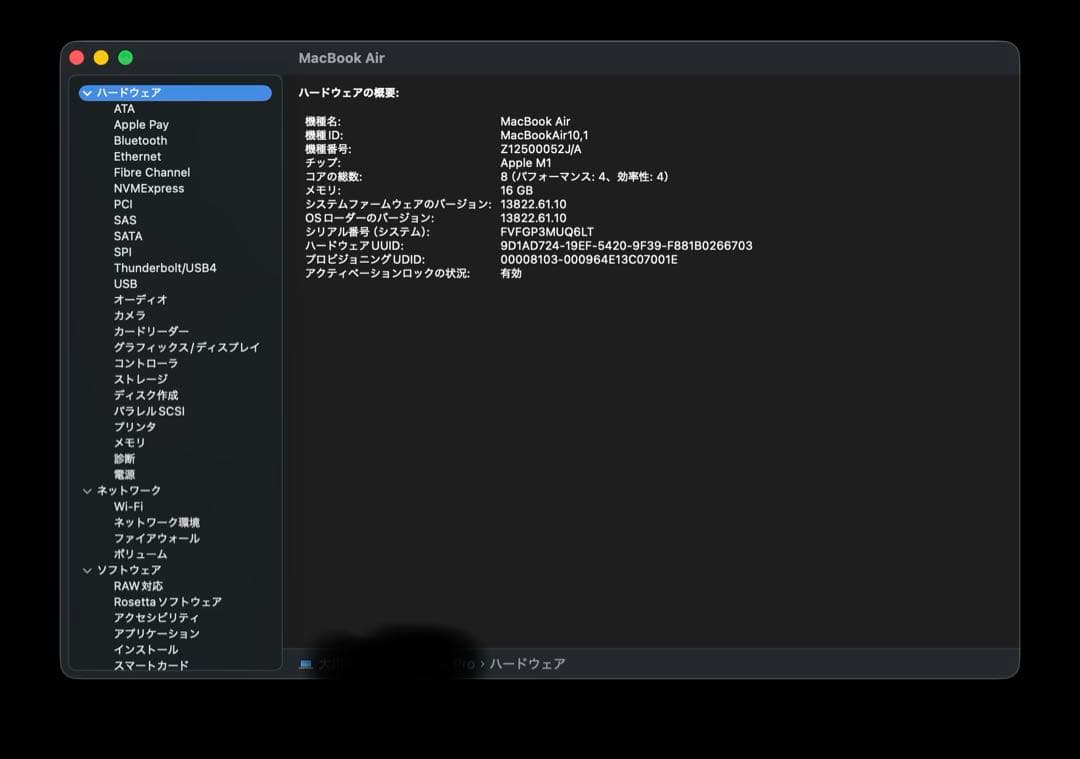Collapse the ネットワーク section chevron
The width and height of the screenshot is (1080, 759).
click(87, 491)
